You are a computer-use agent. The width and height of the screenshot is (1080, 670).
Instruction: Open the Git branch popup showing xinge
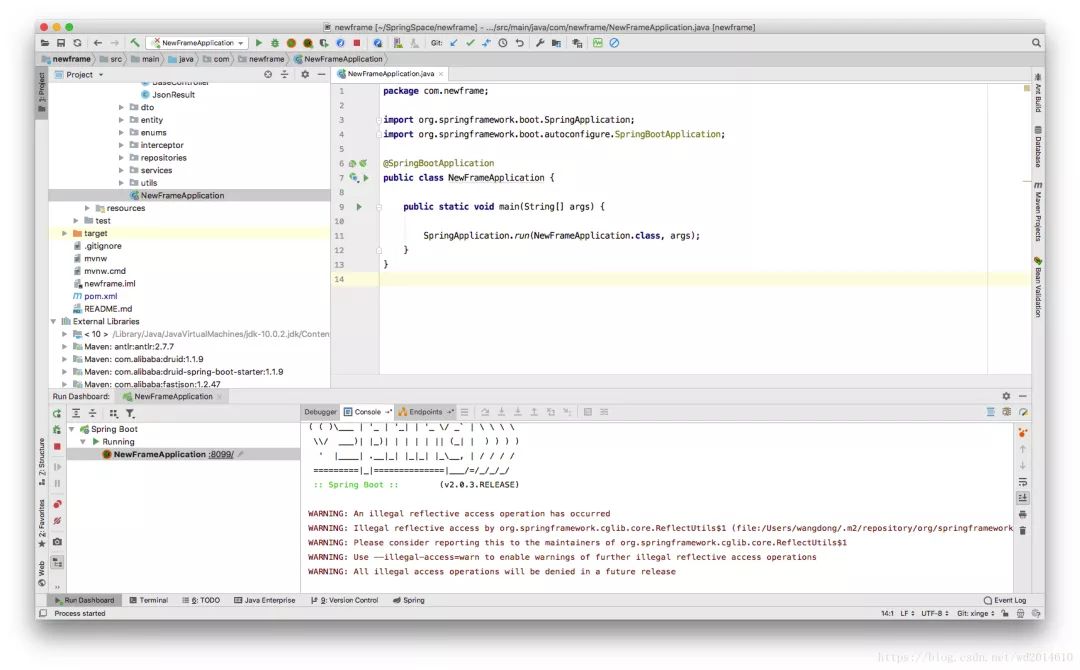point(975,612)
